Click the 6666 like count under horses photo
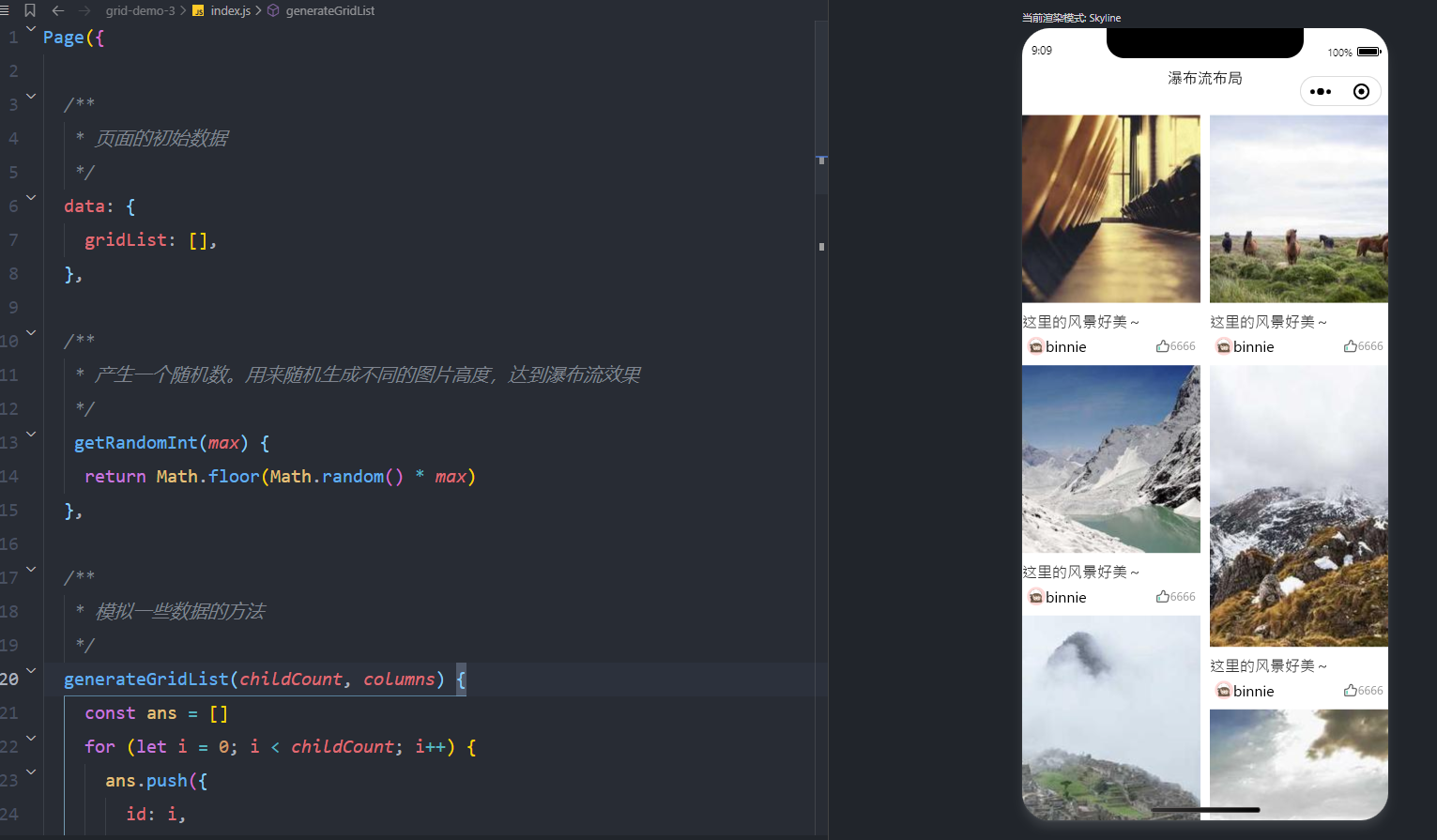This screenshot has height=840, width=1437. point(1370,346)
